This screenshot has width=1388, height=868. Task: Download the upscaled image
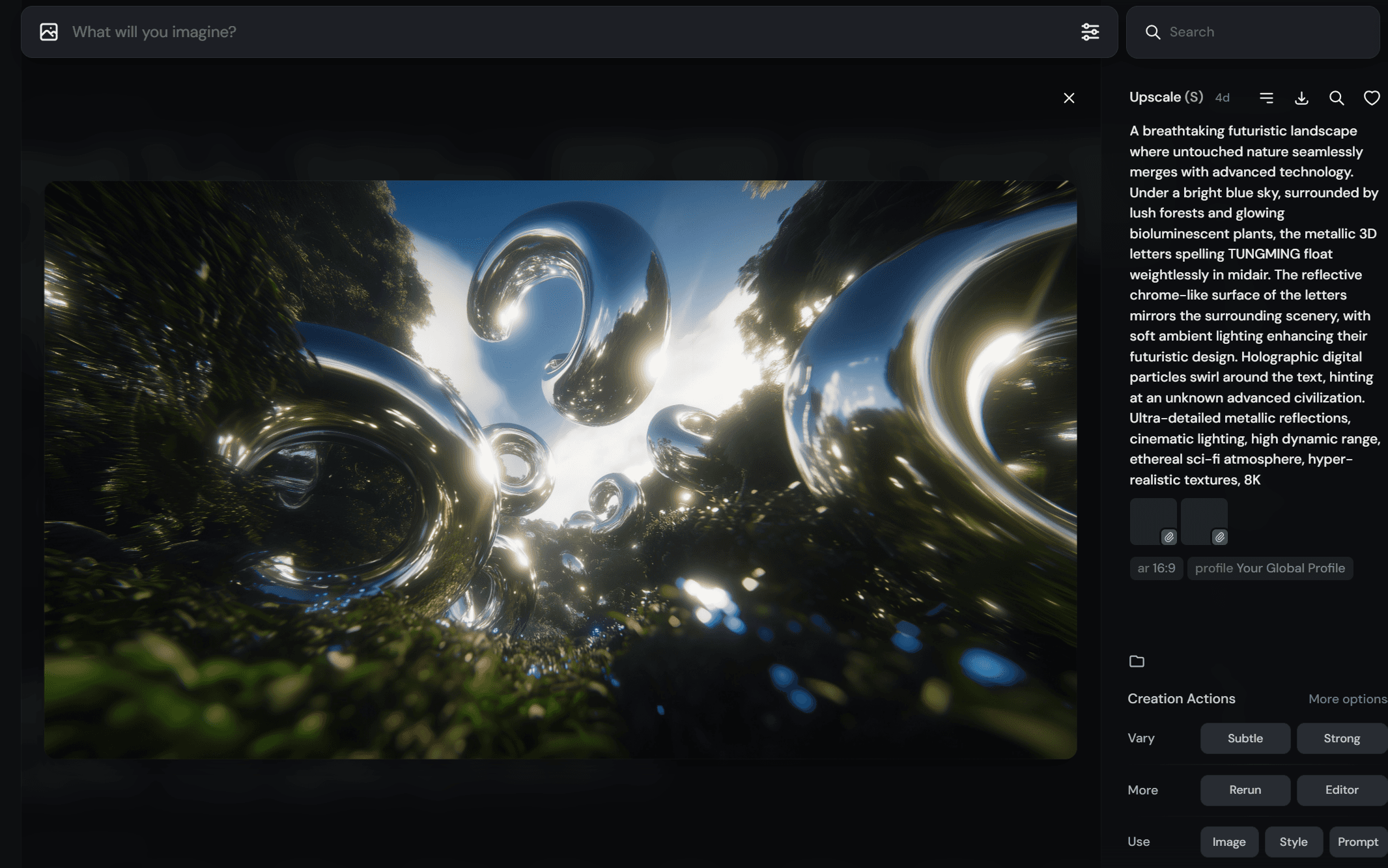pyautogui.click(x=1301, y=98)
